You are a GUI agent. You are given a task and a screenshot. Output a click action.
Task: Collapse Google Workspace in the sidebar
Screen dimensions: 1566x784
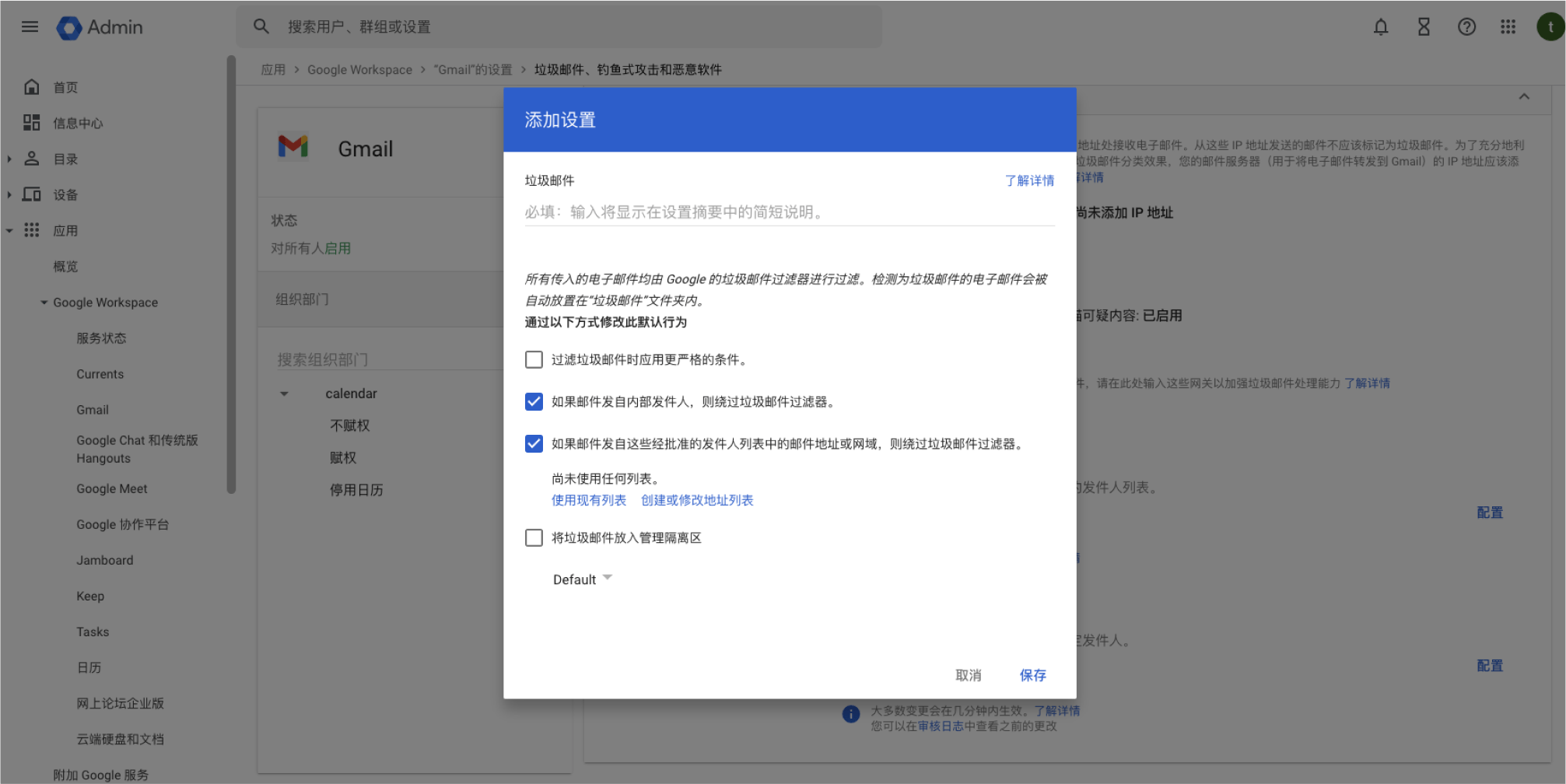[44, 302]
